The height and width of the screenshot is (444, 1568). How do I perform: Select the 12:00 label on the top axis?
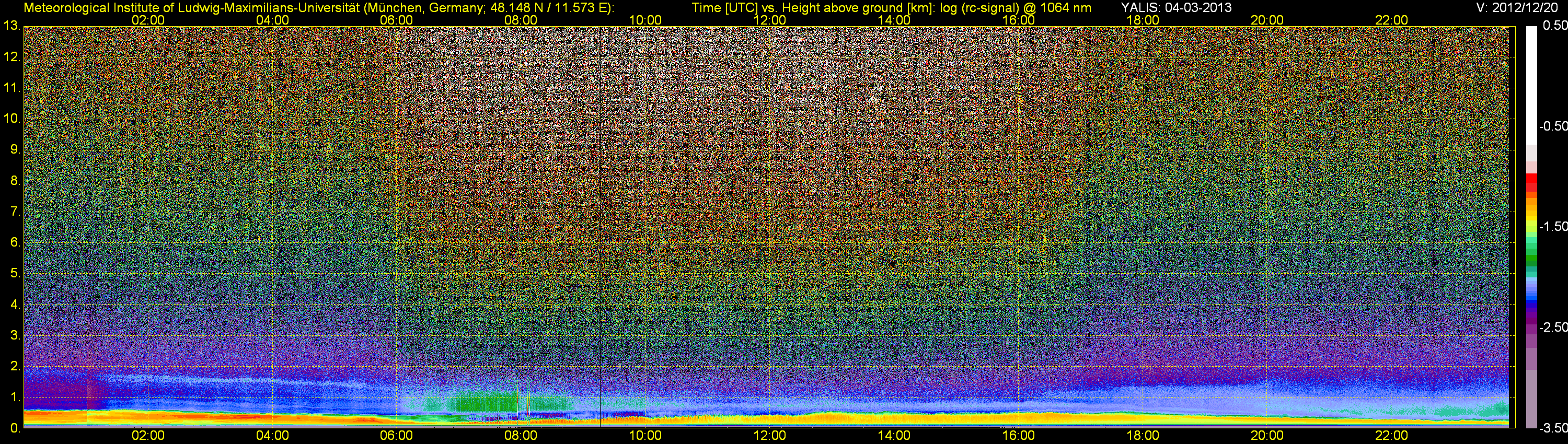[769, 20]
